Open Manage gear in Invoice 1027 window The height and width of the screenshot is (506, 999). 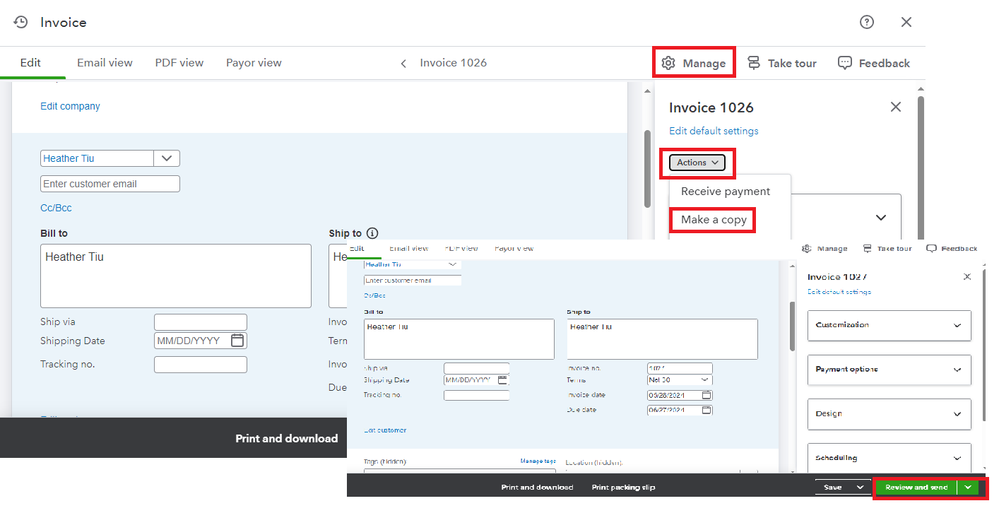pos(824,249)
